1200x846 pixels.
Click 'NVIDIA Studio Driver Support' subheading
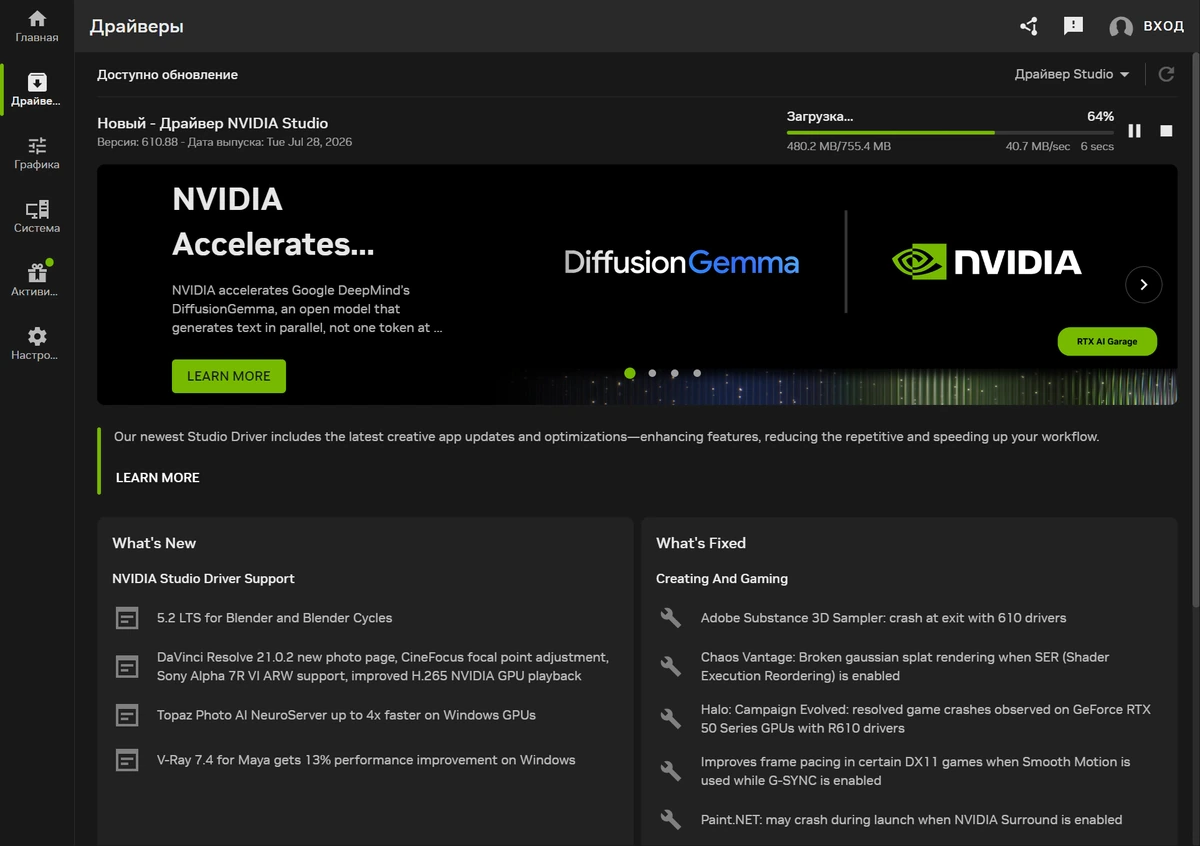tap(203, 579)
